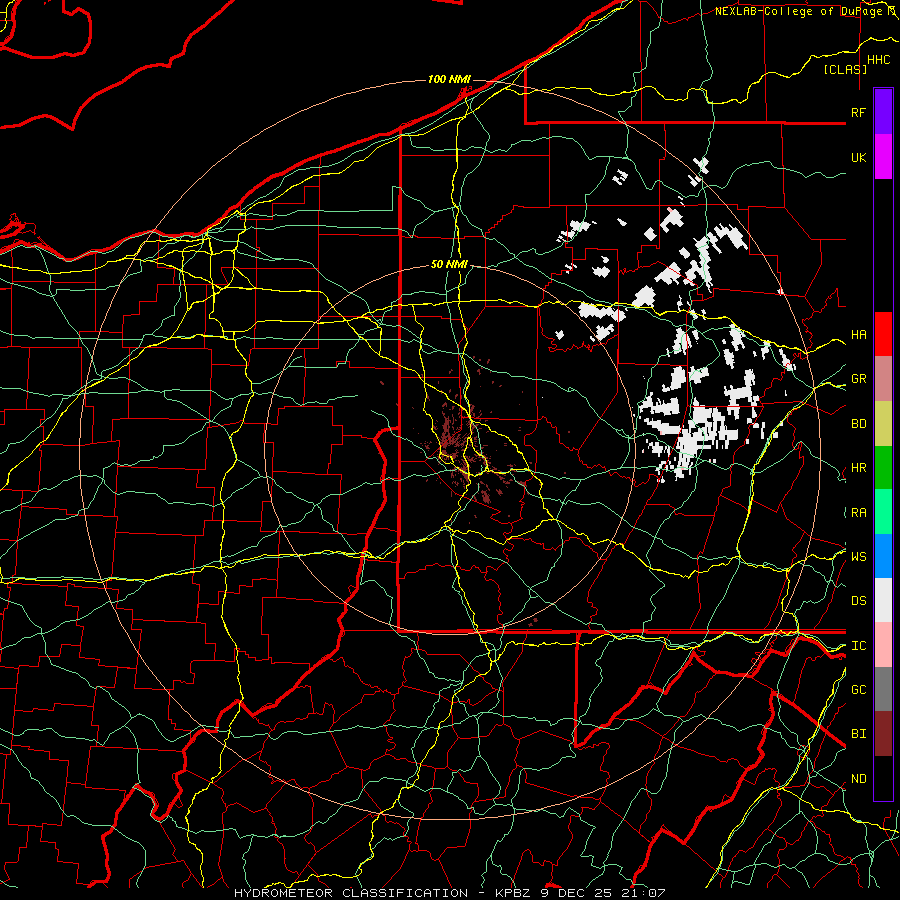Click the HA red legend color swatch
This screenshot has width=900, height=900.
click(883, 334)
